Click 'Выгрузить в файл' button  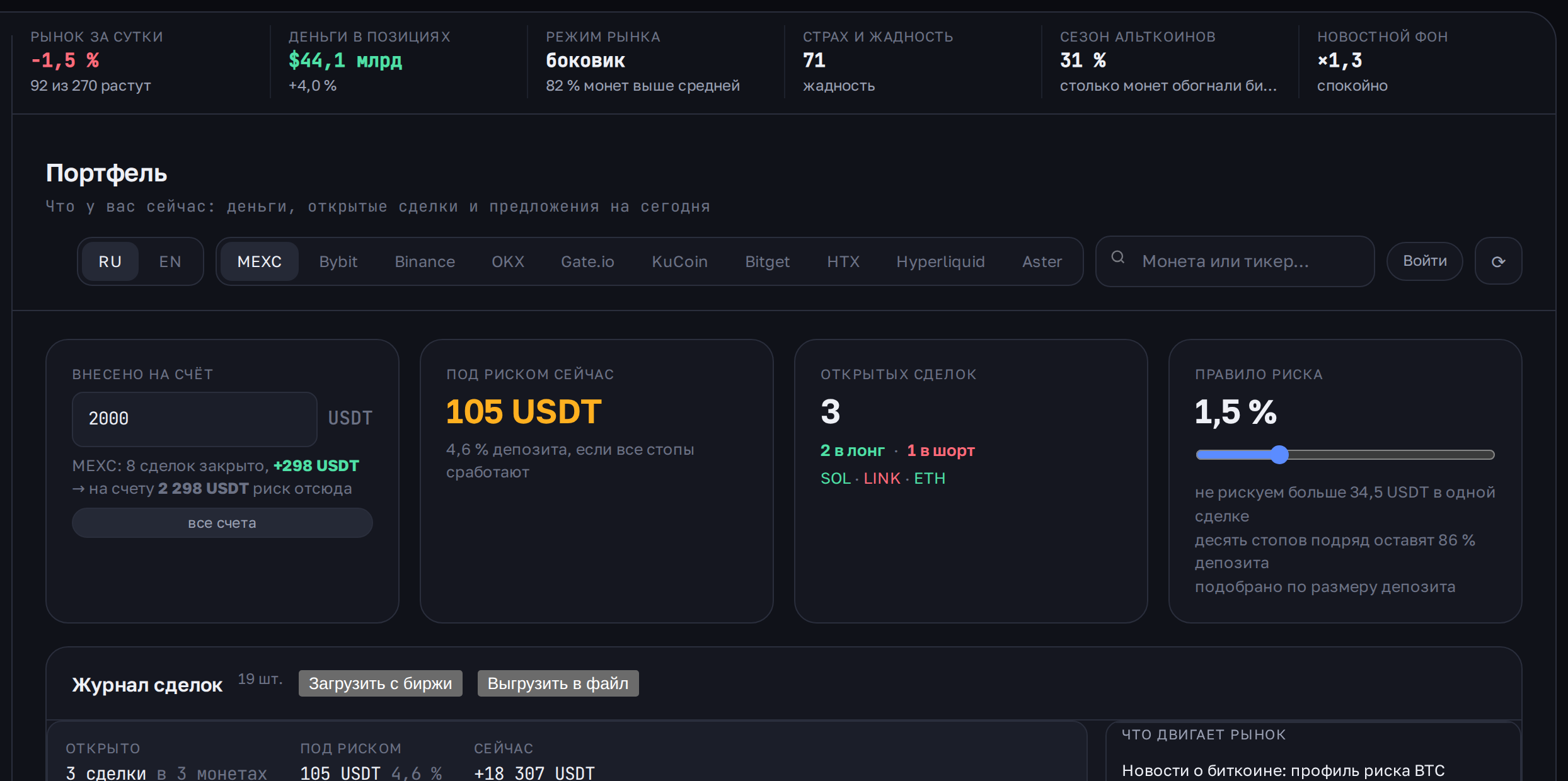click(x=558, y=683)
